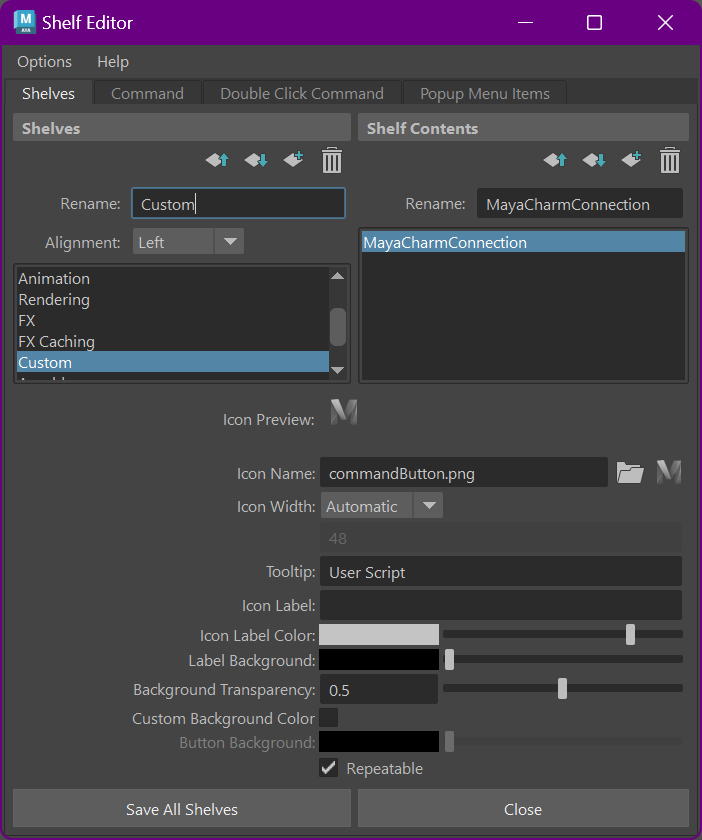
Task: Click the Label Background slider handle
Action: (449, 659)
